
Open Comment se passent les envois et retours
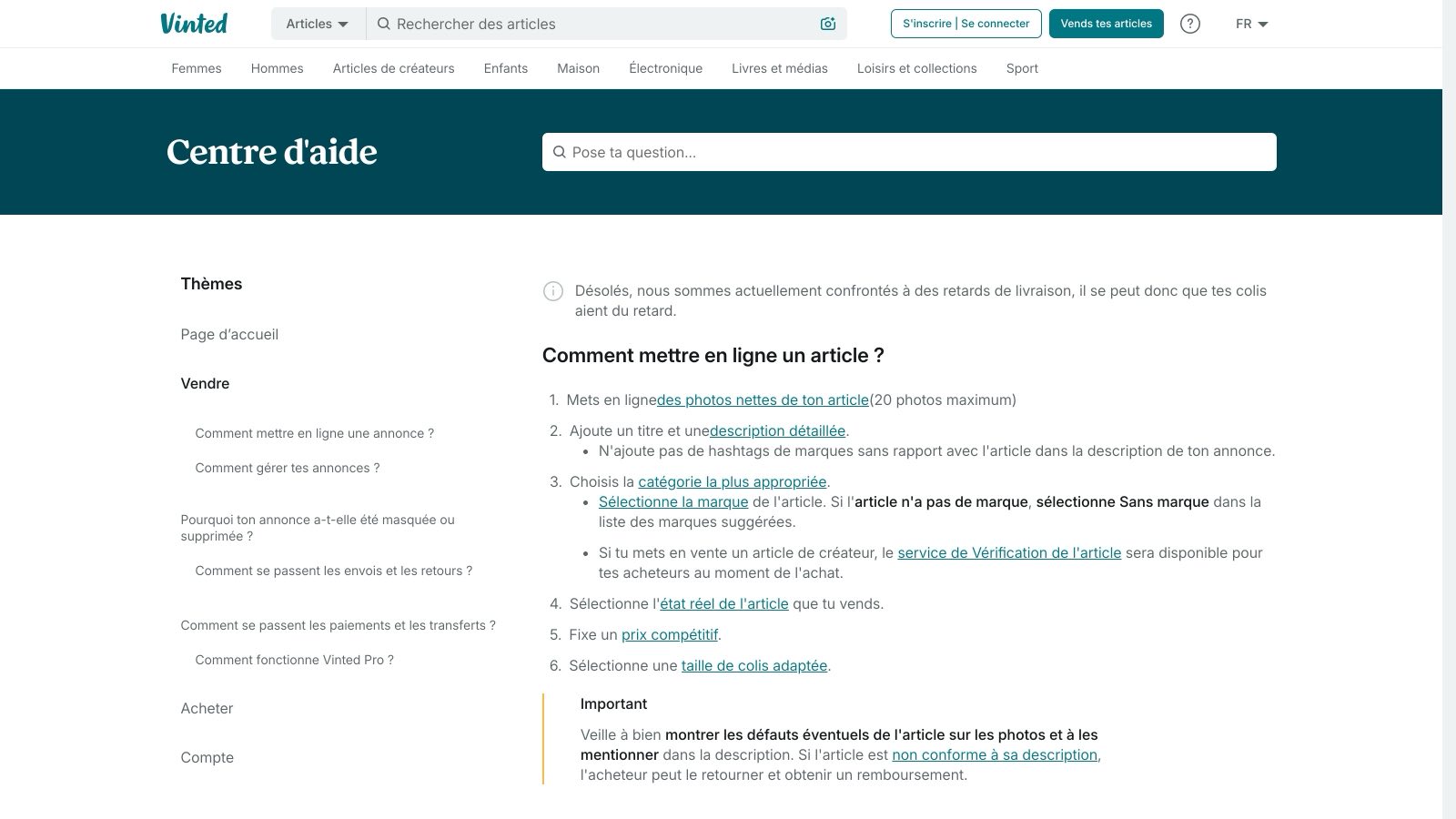tap(334, 571)
